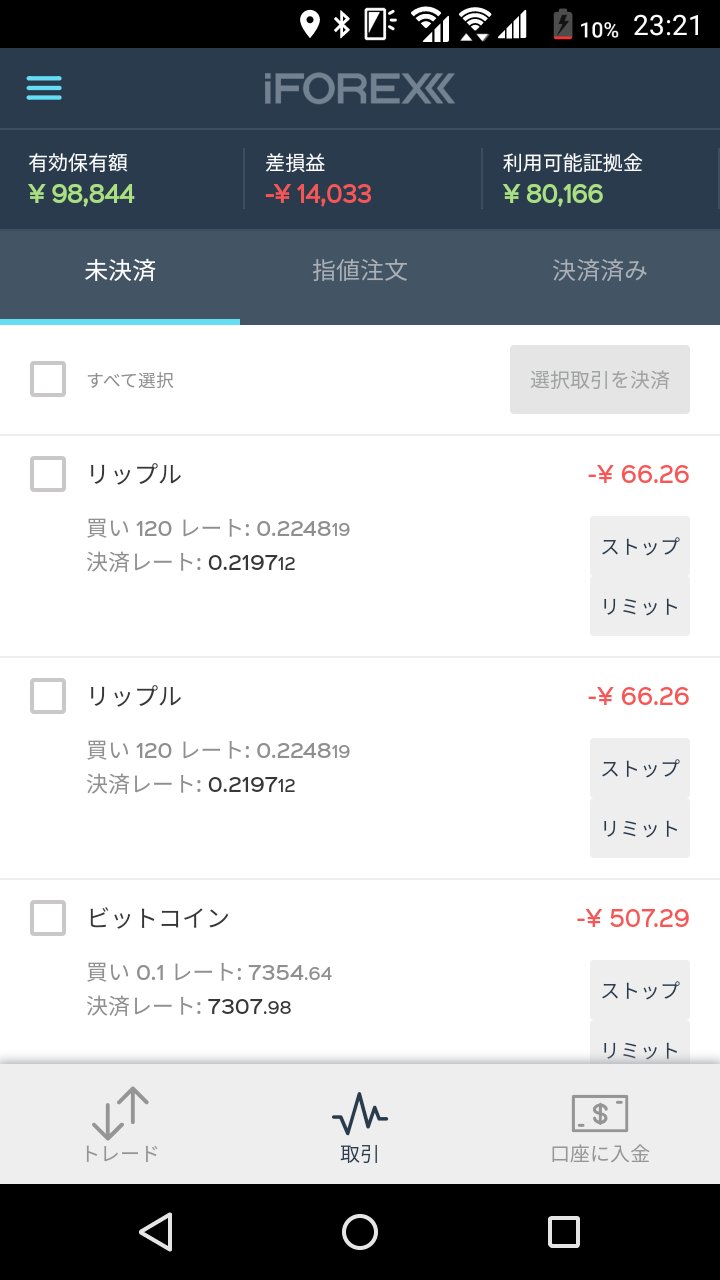Set ストップ on ビットコイン position
Image resolution: width=720 pixels, height=1280 pixels.
coord(640,990)
